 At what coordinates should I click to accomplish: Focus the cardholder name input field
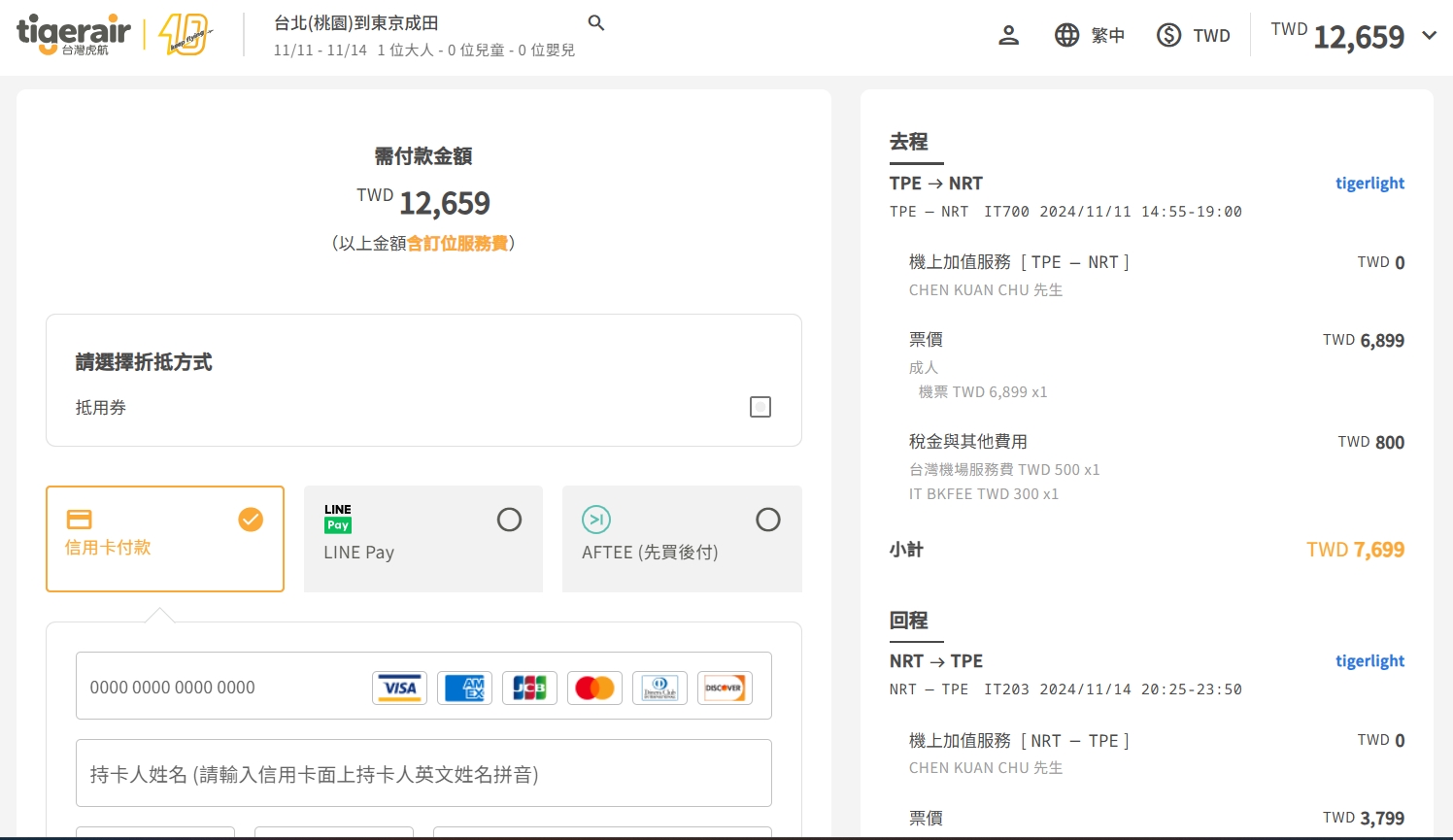(423, 774)
